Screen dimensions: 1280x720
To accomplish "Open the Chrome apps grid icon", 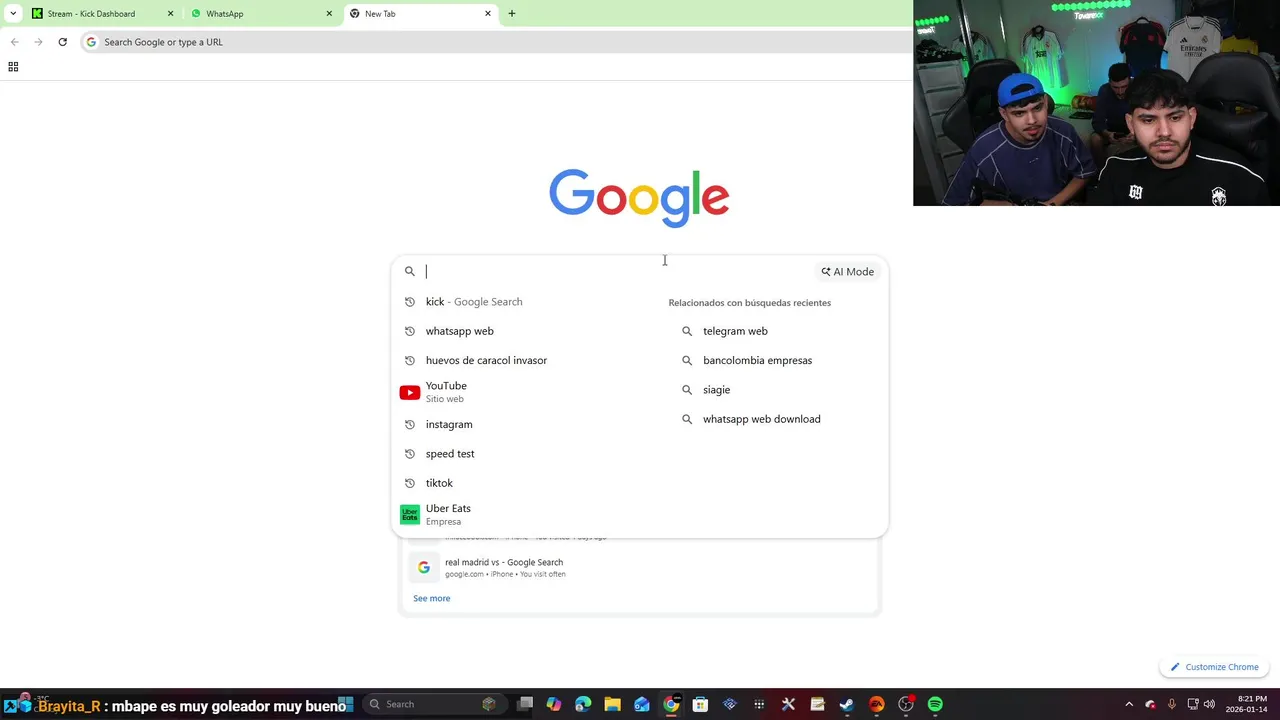I will (13, 67).
